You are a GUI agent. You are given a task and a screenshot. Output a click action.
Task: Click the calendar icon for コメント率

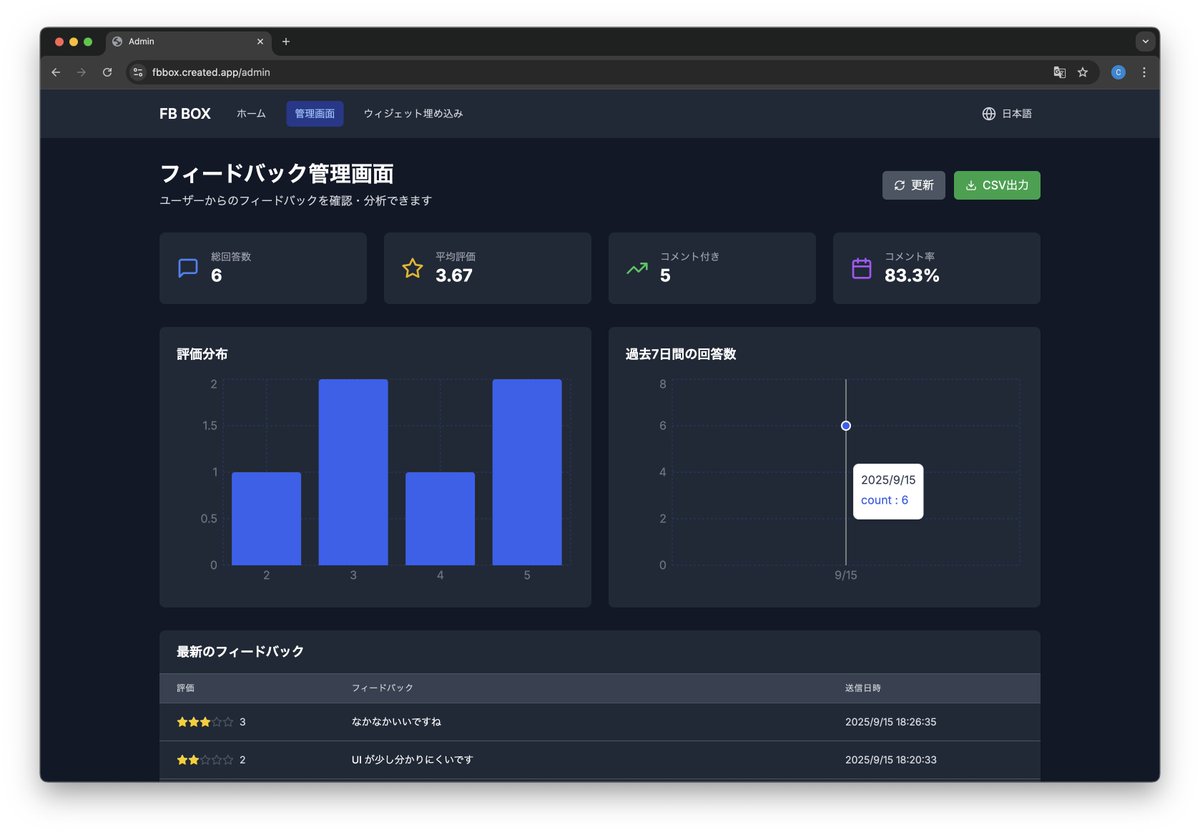(x=862, y=268)
